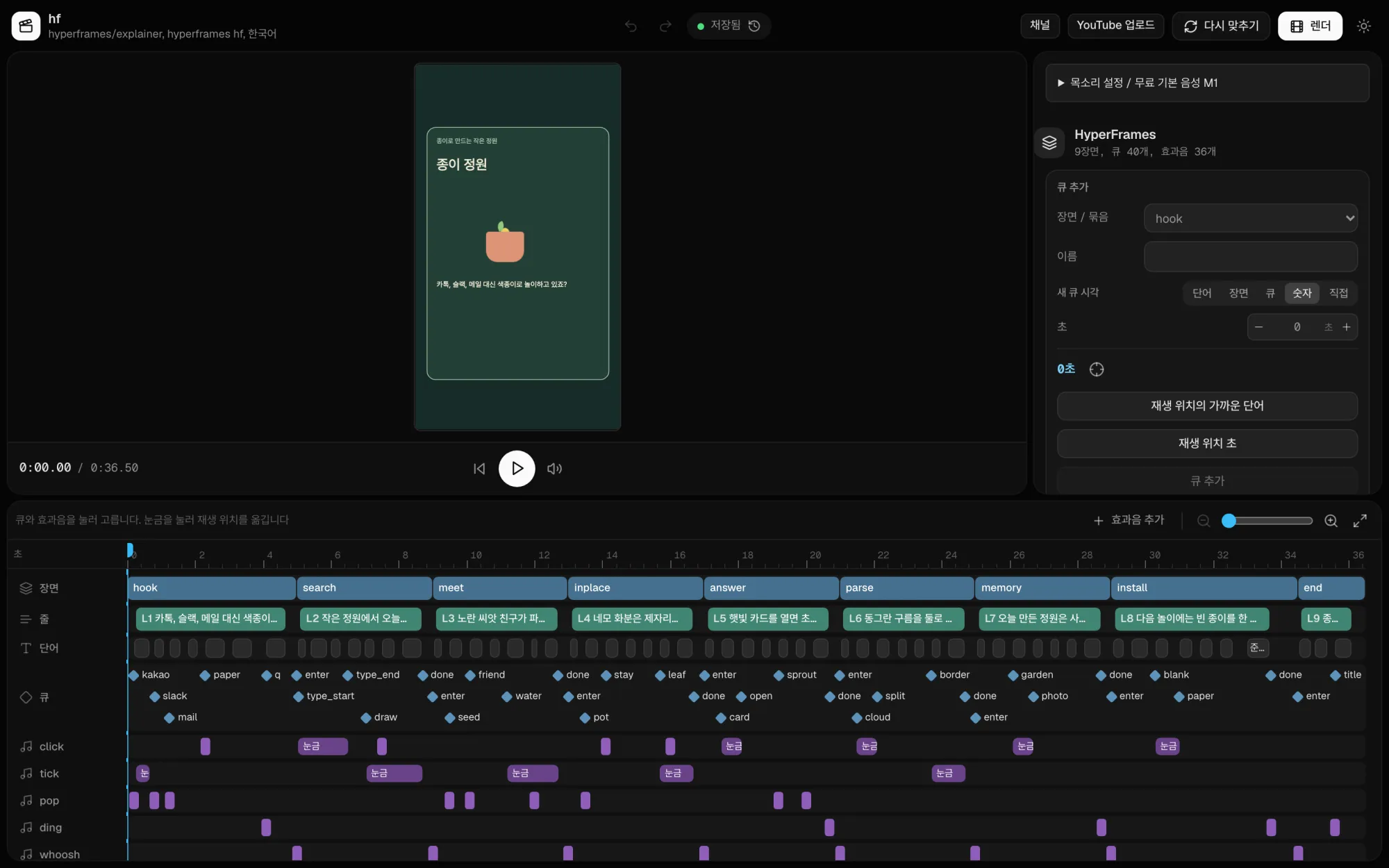
Task: Expand the timeline to fullscreen
Action: (x=1360, y=521)
